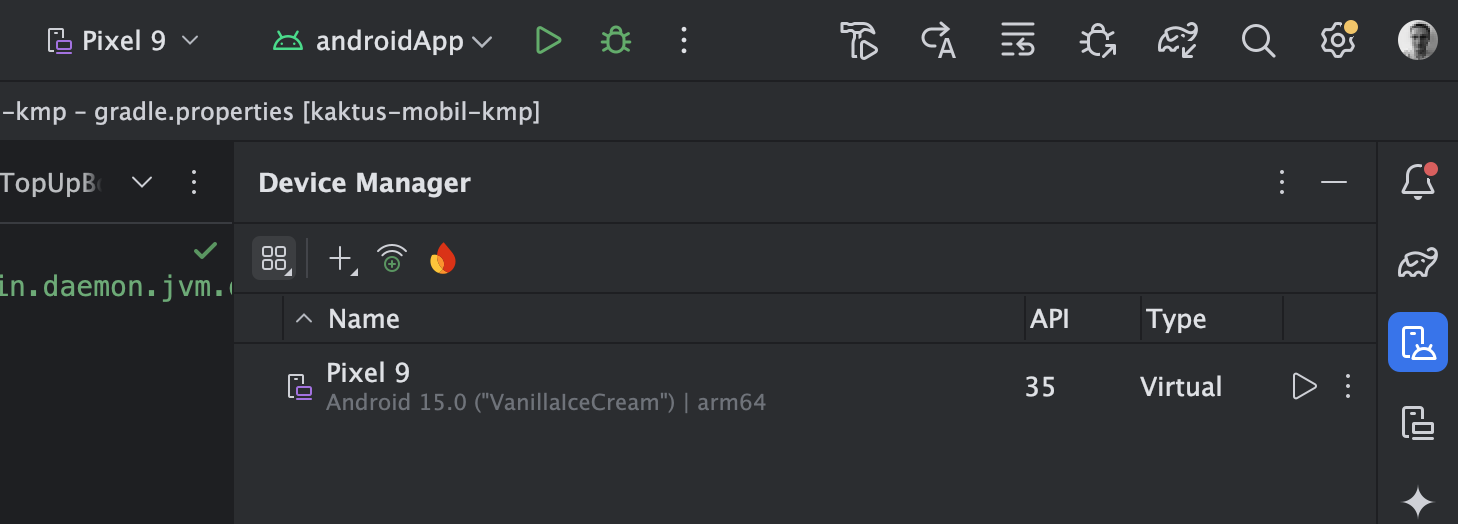Open the Gemini sparkle tool window

click(x=1418, y=502)
